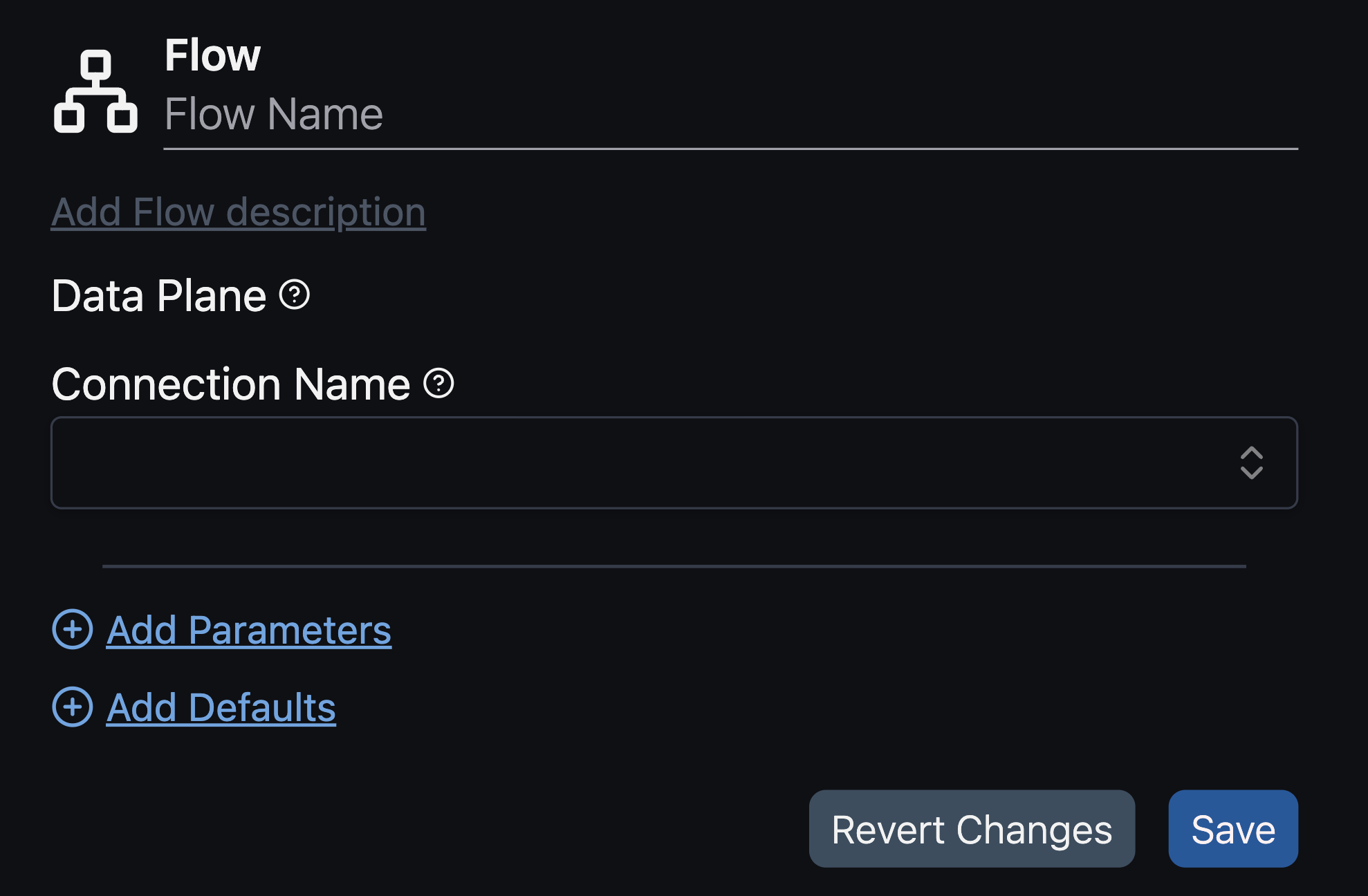
Task: Expand the Add Defaults link
Action: point(221,708)
